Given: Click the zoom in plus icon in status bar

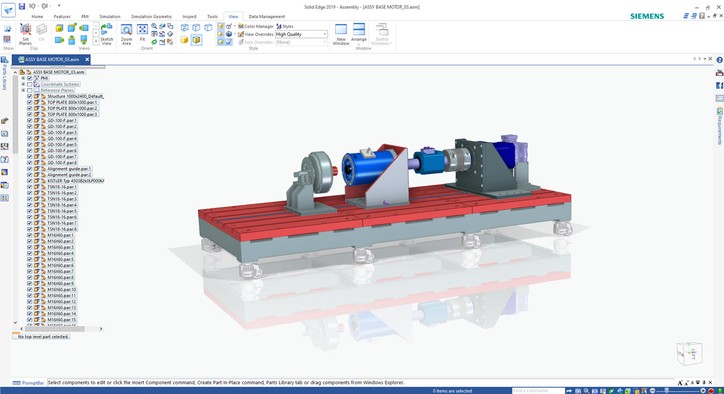Looking at the screenshot, I should (703, 391).
